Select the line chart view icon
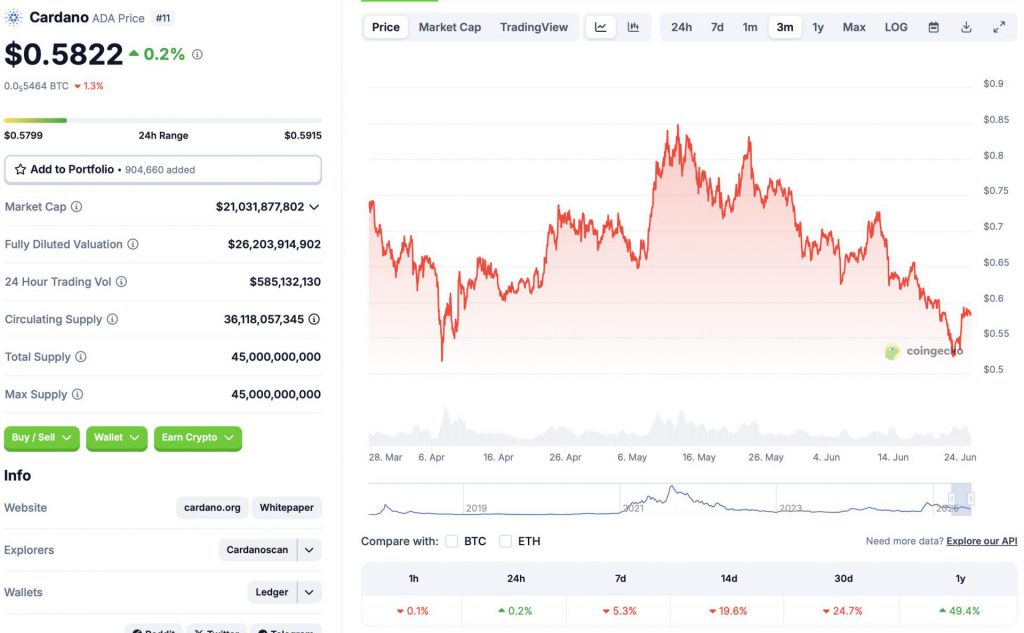 [x=600, y=27]
